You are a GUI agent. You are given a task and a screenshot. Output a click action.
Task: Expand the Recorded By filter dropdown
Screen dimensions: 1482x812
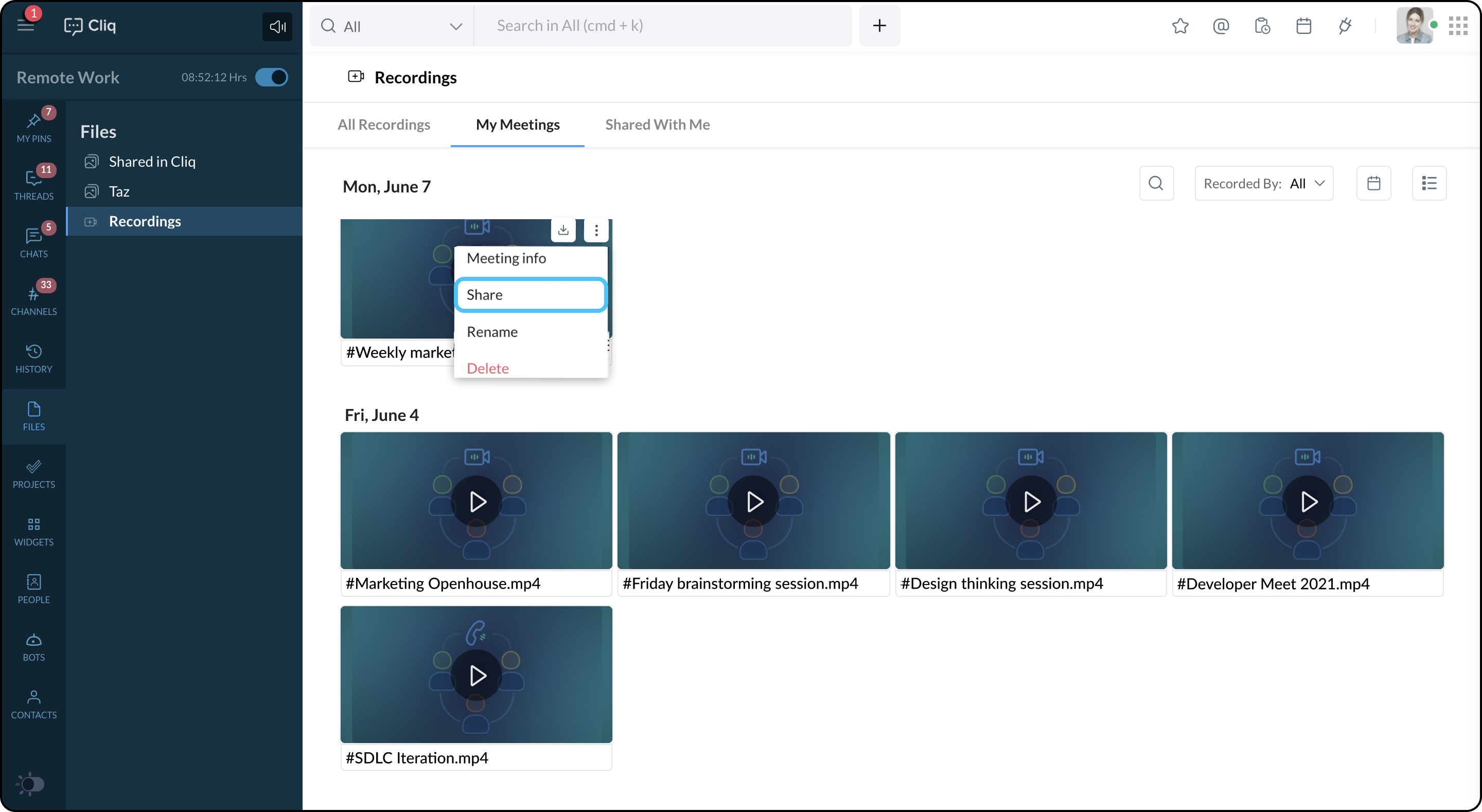coord(1264,184)
